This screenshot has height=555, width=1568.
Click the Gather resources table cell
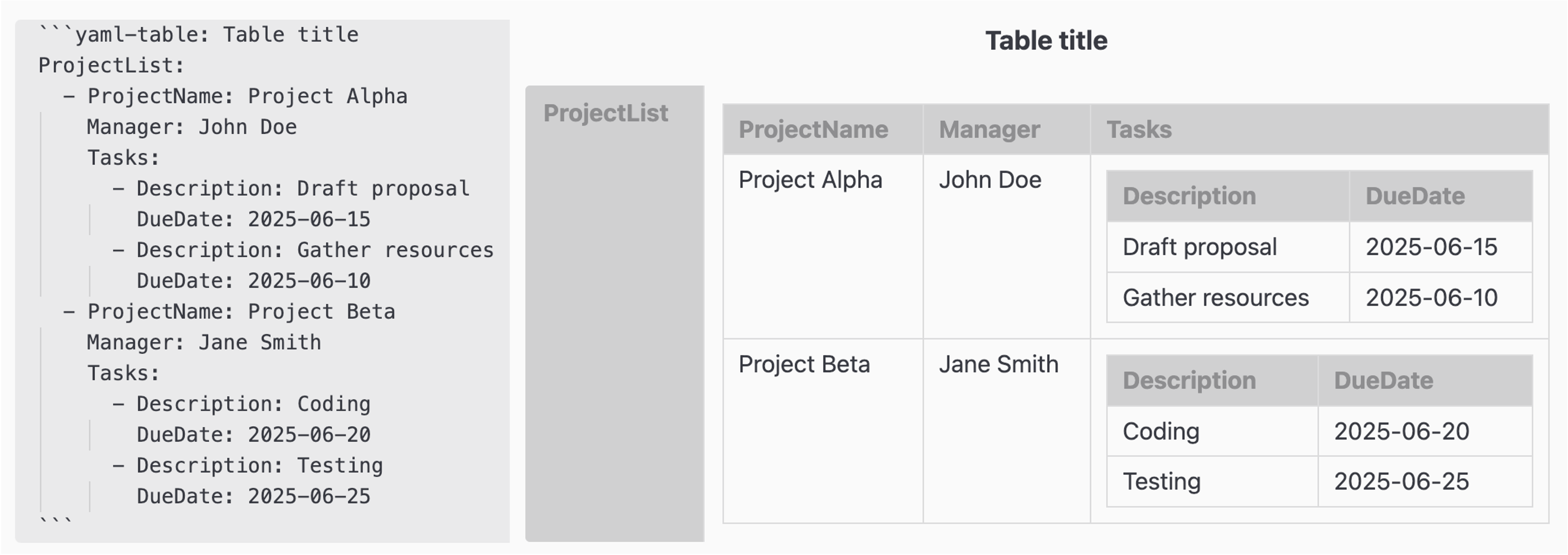[1228, 297]
